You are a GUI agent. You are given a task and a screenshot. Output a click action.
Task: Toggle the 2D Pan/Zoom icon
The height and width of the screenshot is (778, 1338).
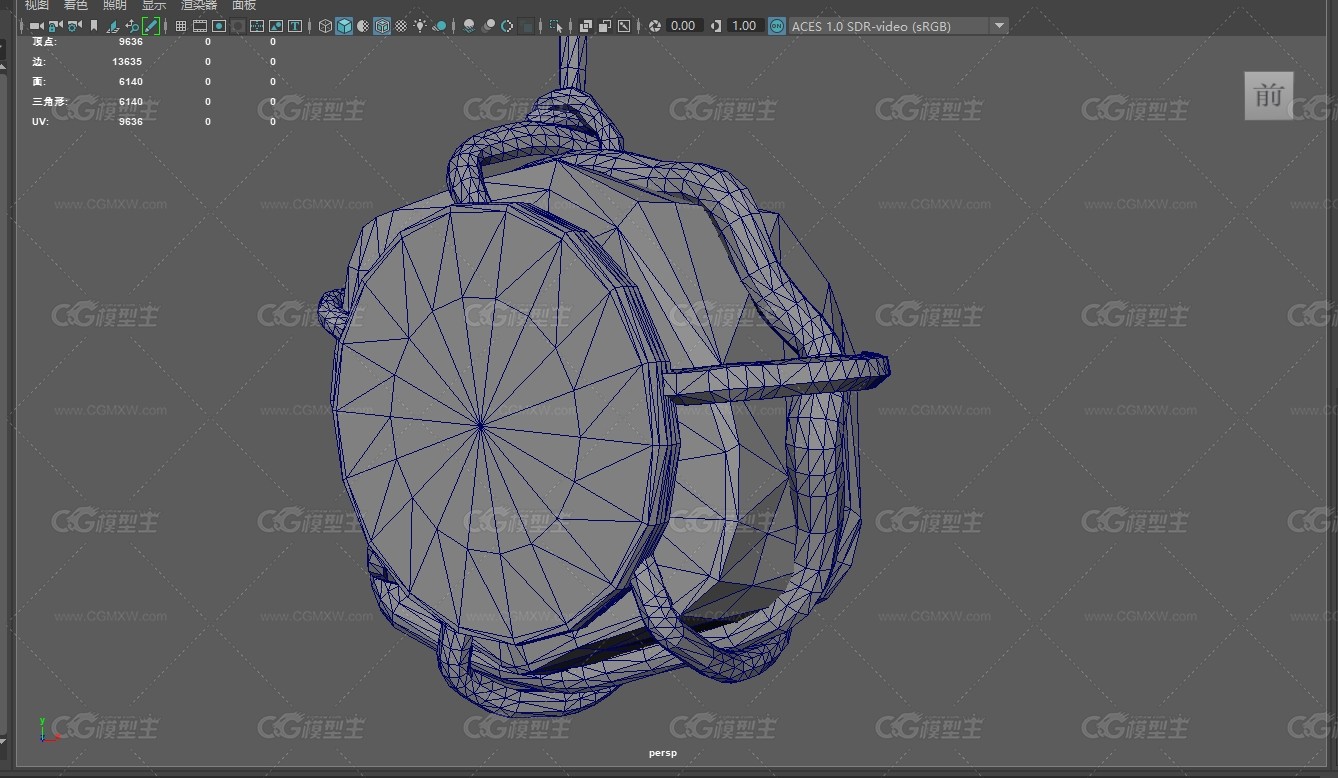tap(132, 26)
